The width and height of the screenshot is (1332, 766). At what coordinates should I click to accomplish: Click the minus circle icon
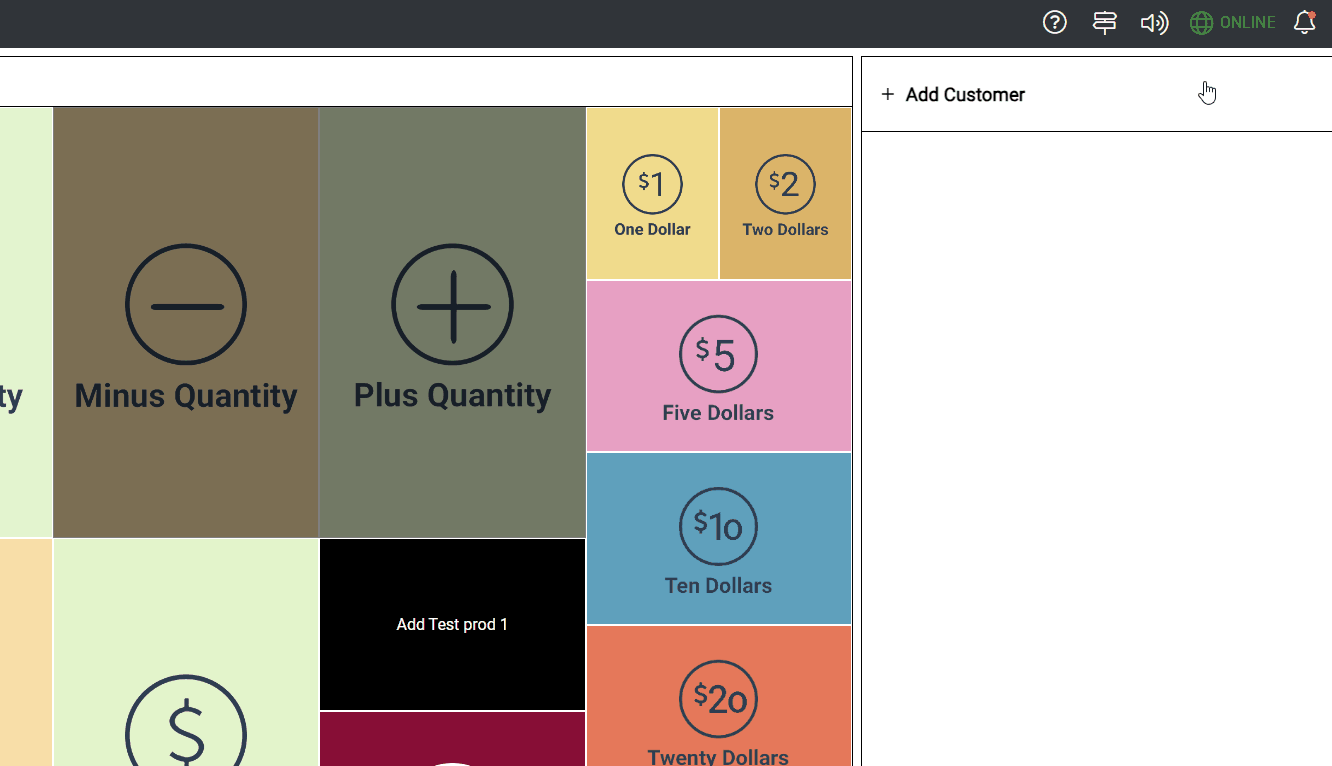186,304
